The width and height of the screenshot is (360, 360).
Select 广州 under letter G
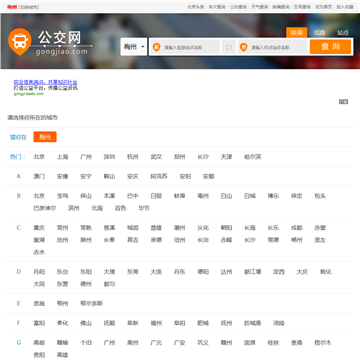109,343
